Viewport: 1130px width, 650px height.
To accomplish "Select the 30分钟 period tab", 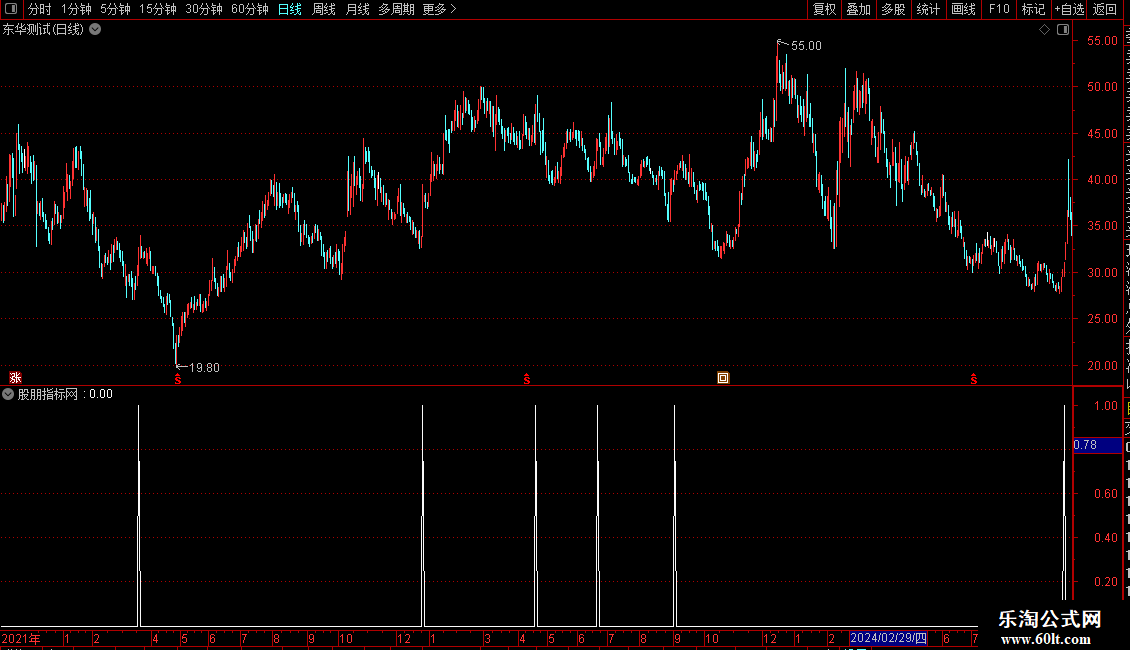I will click(x=204, y=9).
